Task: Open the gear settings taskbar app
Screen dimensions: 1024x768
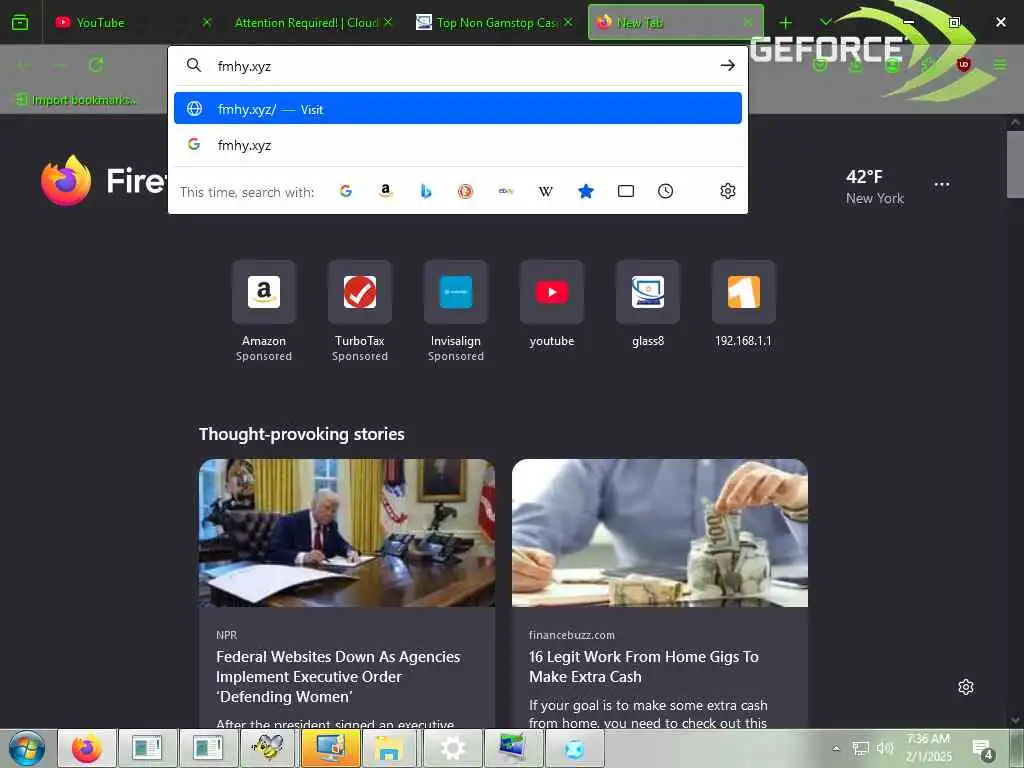Action: click(451, 748)
